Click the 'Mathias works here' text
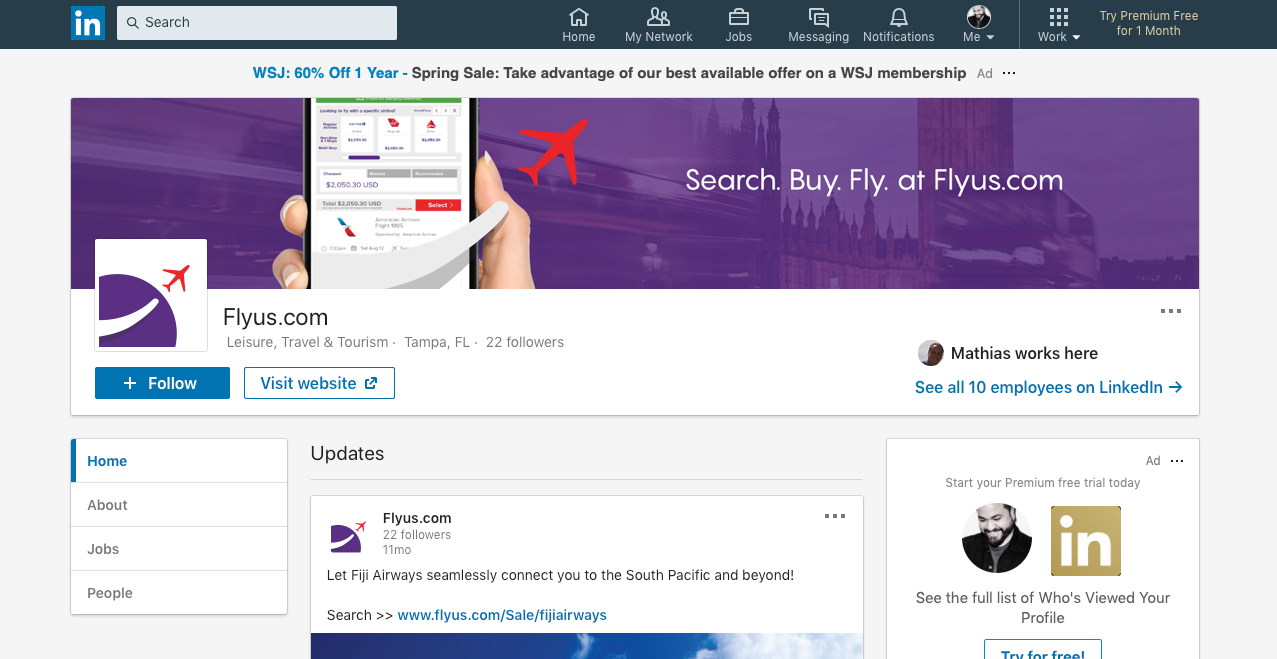Viewport: 1277px width, 659px height. (x=1024, y=353)
